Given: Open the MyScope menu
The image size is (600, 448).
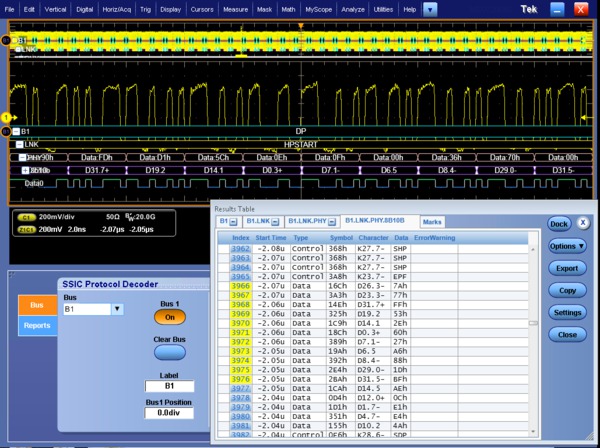Looking at the screenshot, I should [x=318, y=10].
